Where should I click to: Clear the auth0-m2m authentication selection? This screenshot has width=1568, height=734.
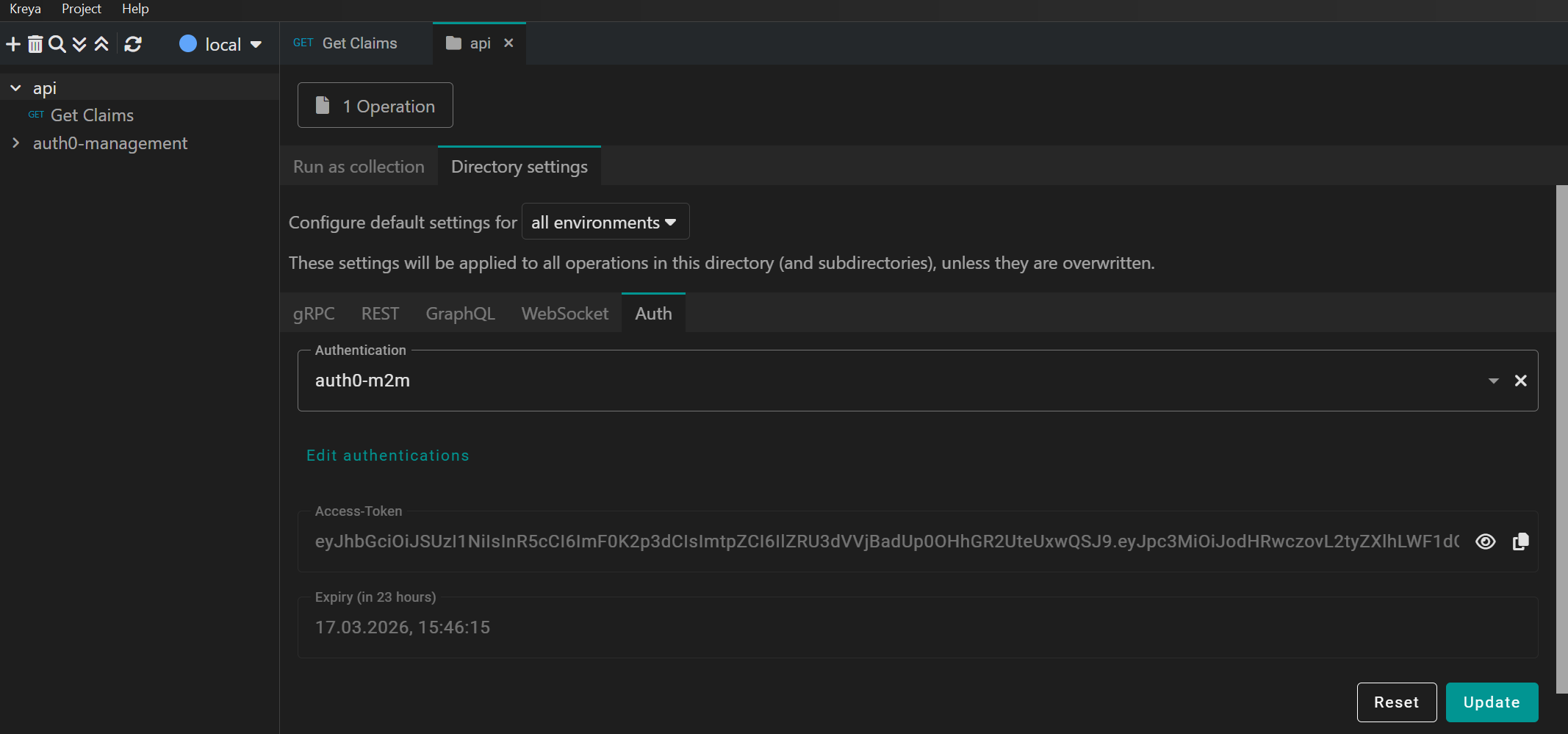click(1520, 381)
